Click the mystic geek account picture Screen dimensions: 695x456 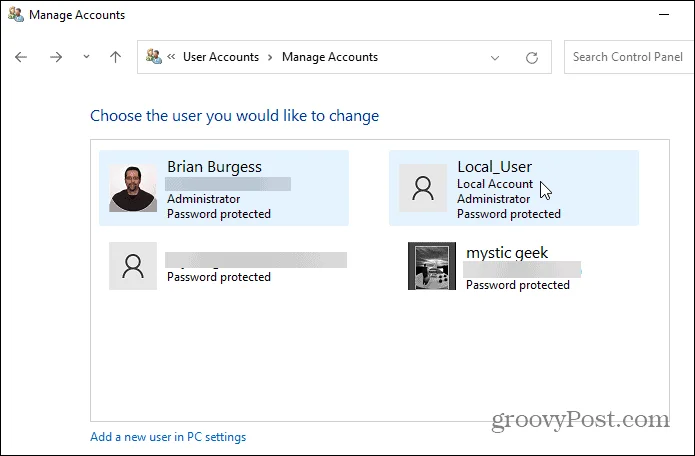432,266
